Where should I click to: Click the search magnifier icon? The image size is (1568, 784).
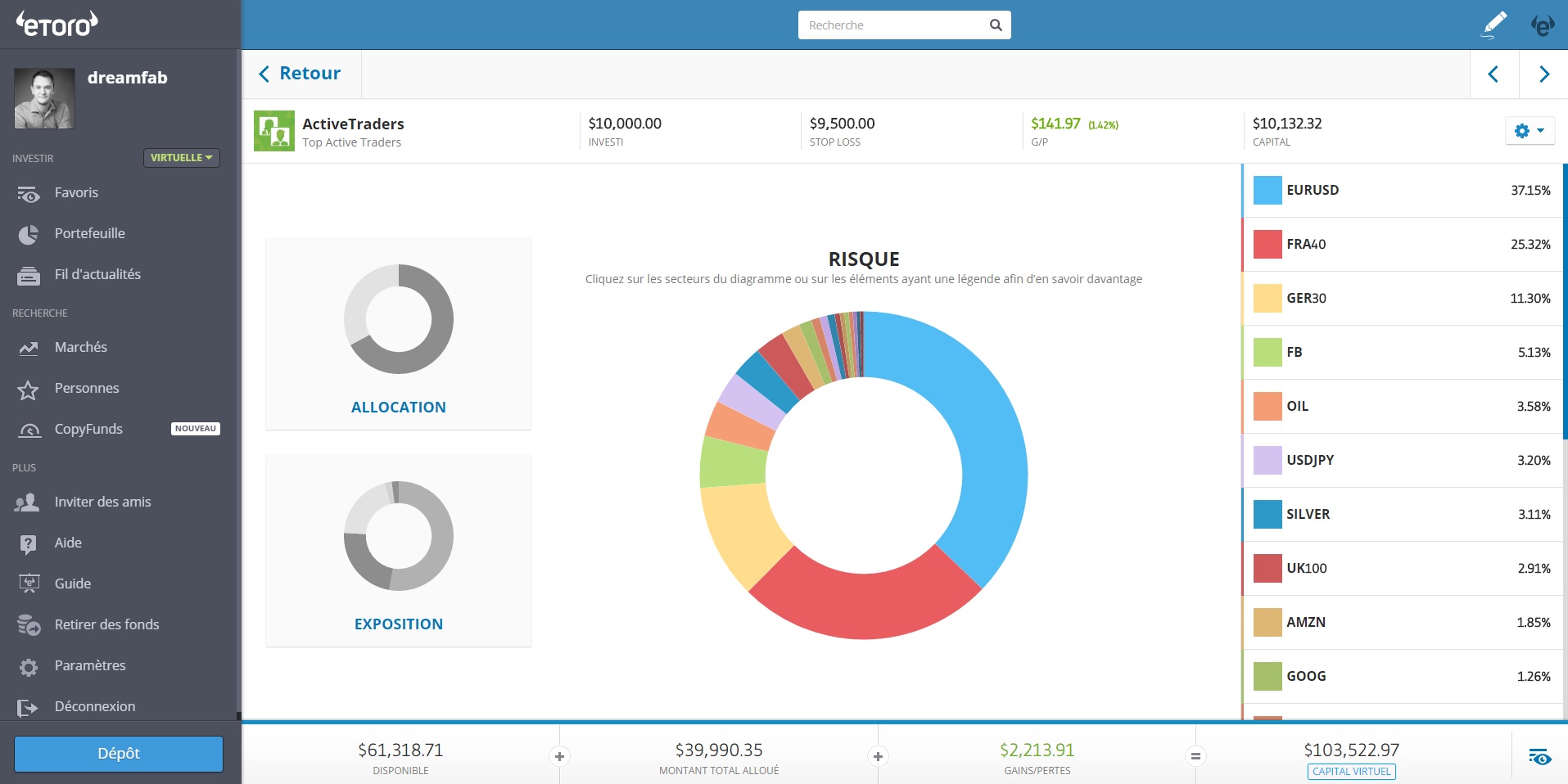(x=995, y=25)
